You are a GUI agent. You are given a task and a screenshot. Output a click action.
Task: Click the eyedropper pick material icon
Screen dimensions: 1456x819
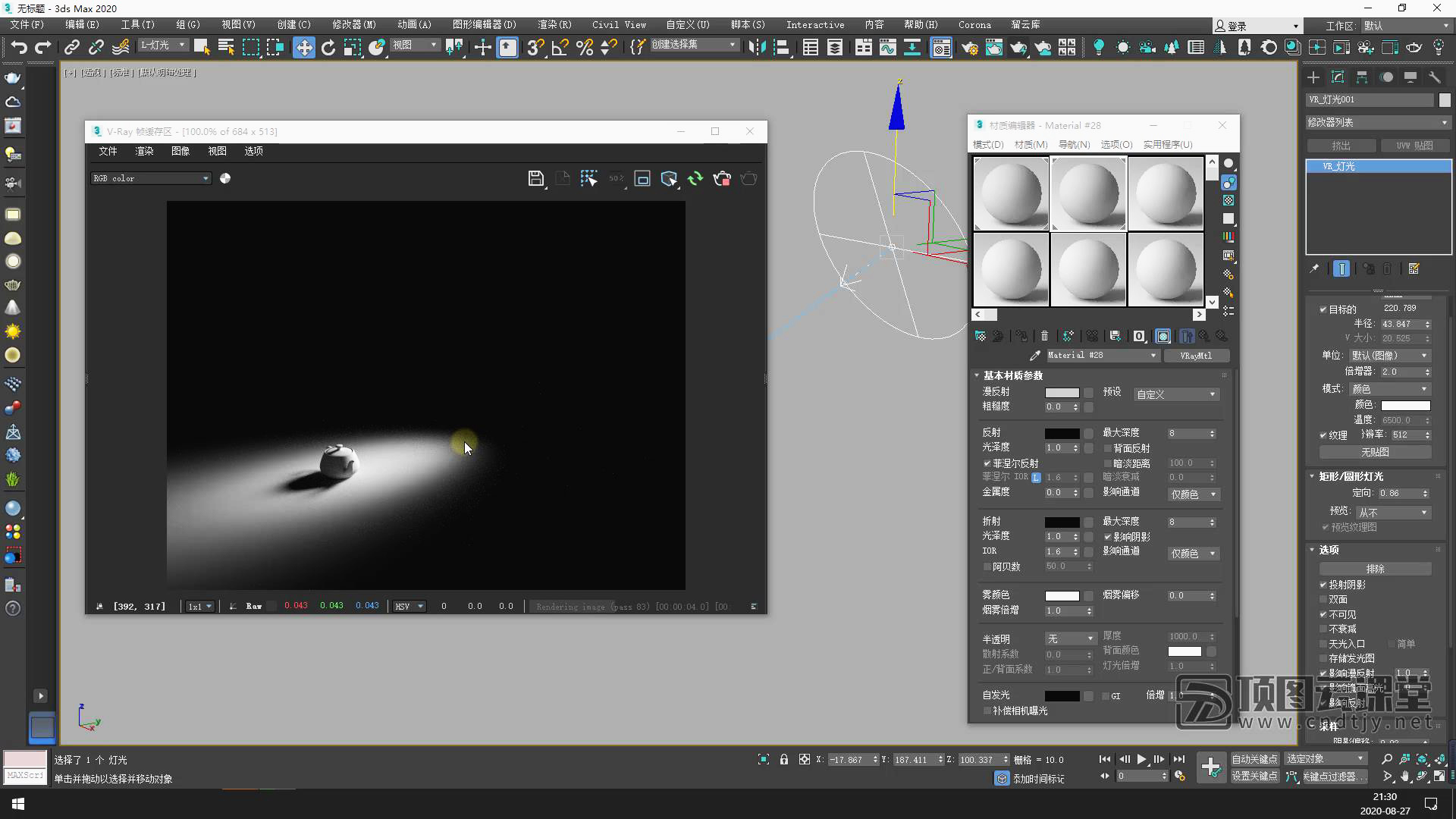(x=1034, y=356)
